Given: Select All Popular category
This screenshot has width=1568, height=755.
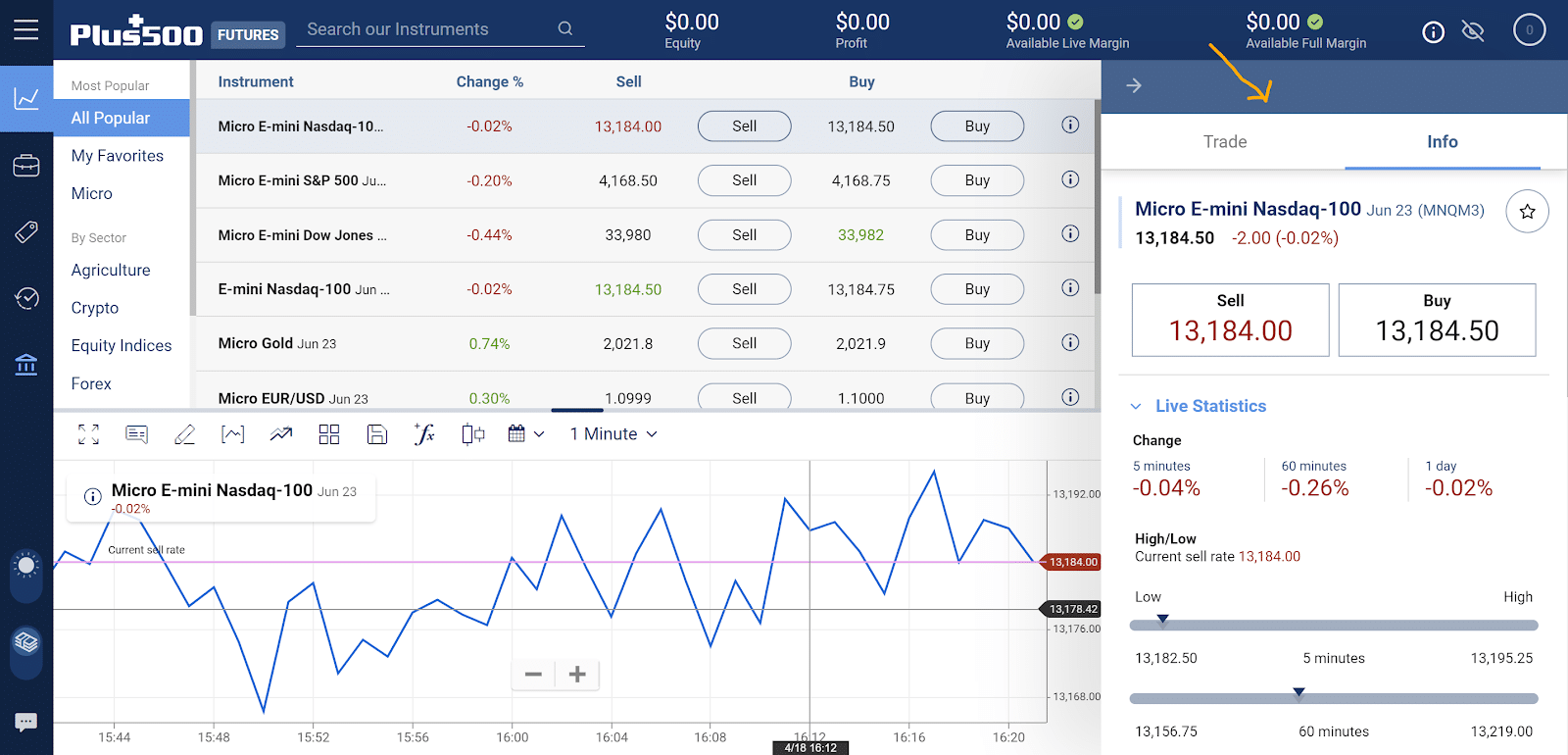Looking at the screenshot, I should 122,118.
